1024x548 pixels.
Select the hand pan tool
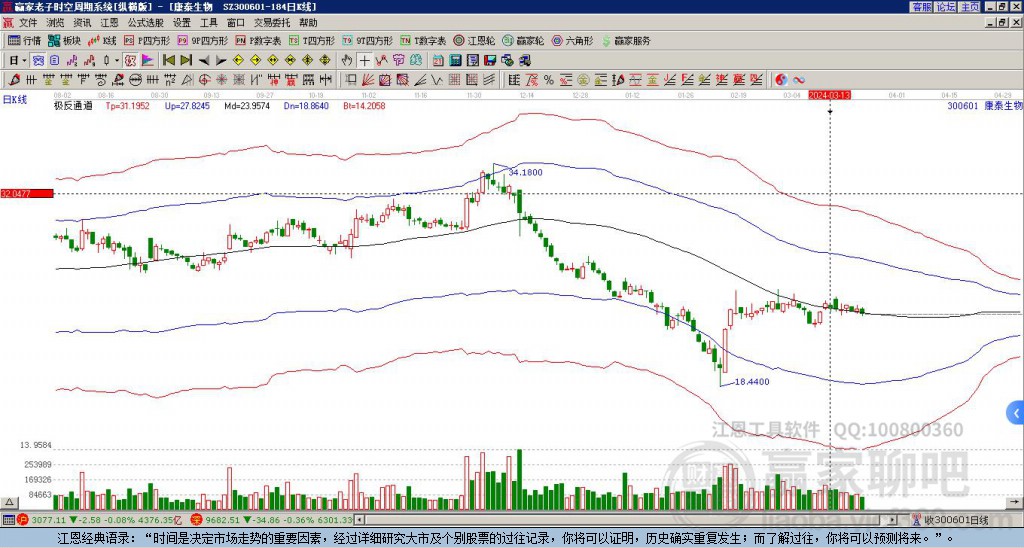347,61
